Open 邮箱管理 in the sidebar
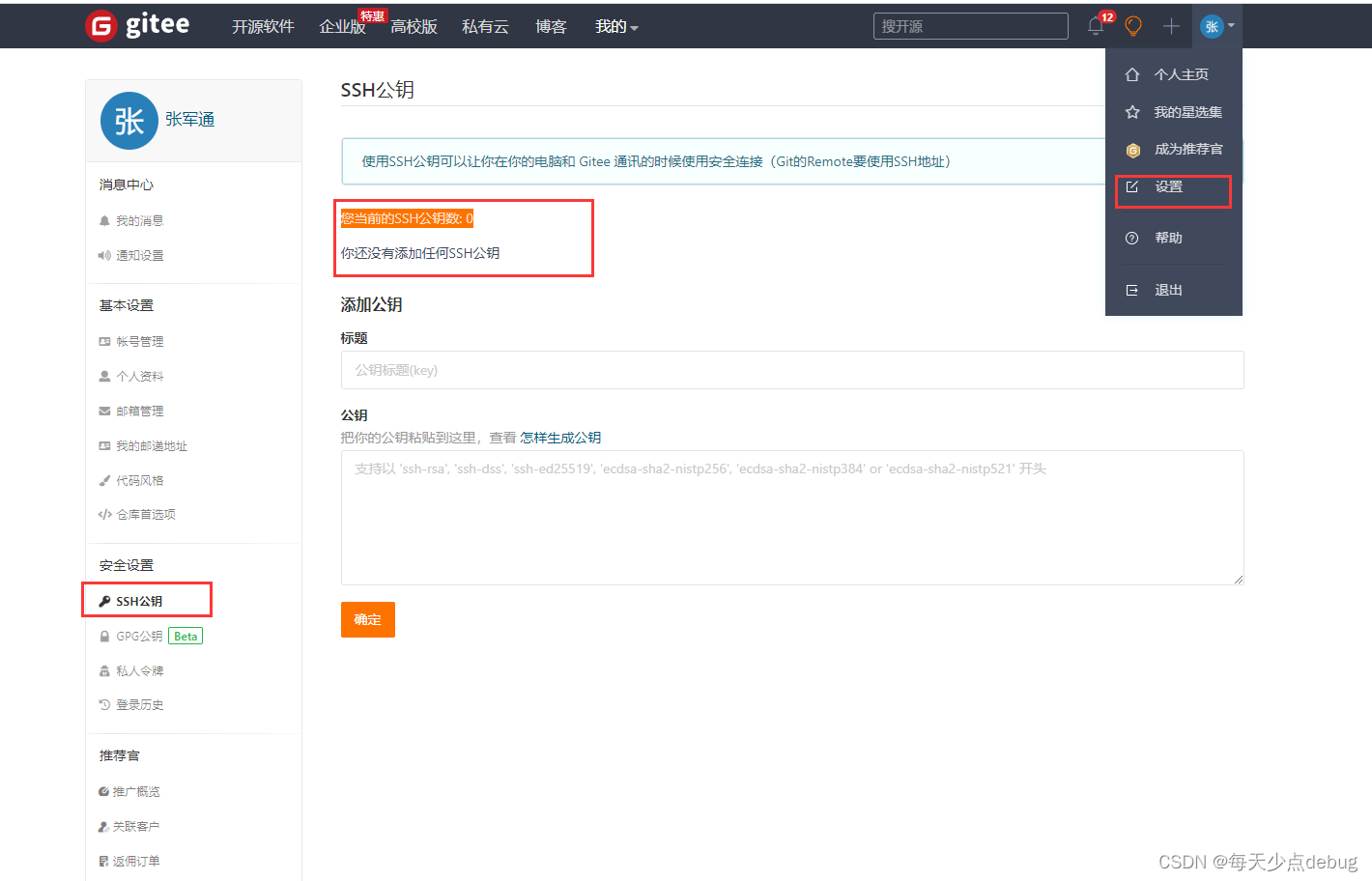 coord(140,412)
